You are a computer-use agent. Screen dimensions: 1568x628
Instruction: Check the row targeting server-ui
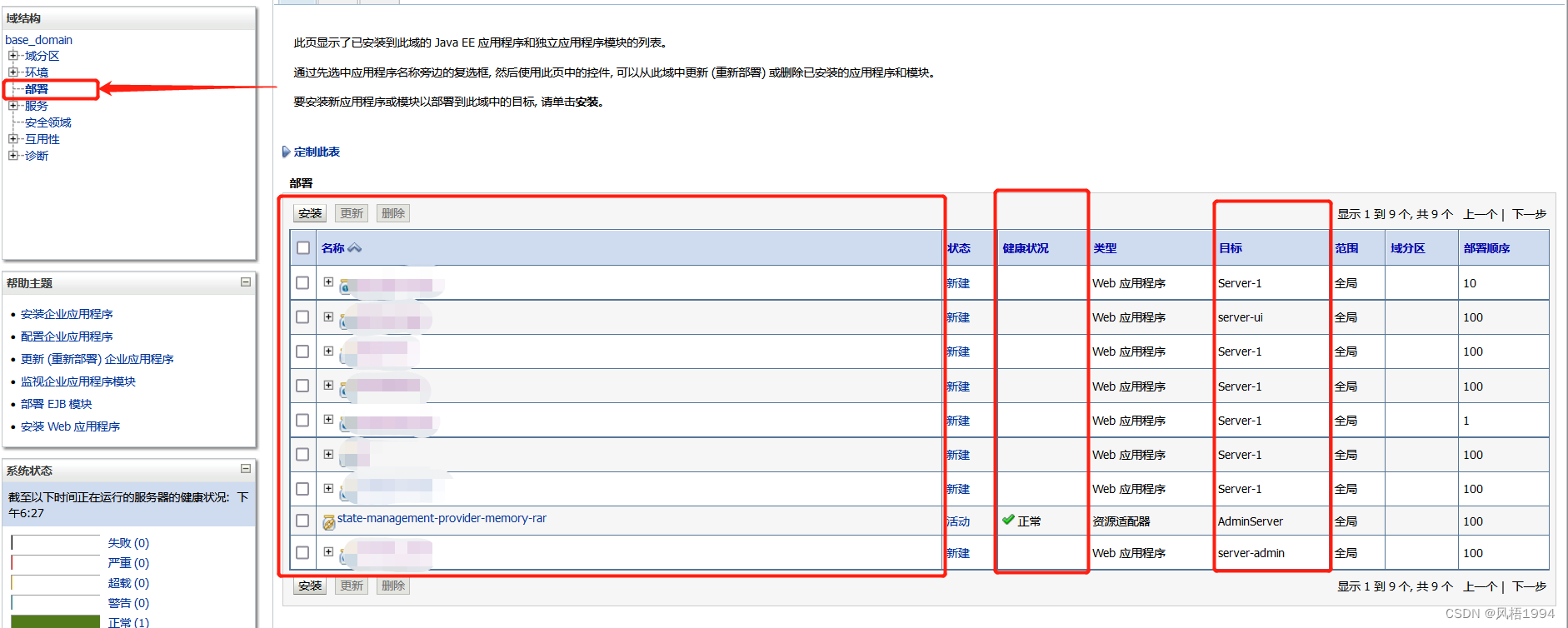(302, 317)
